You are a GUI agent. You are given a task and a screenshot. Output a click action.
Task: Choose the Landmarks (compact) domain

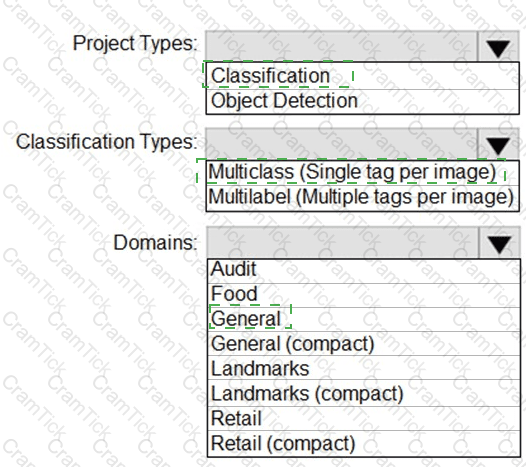point(364,393)
